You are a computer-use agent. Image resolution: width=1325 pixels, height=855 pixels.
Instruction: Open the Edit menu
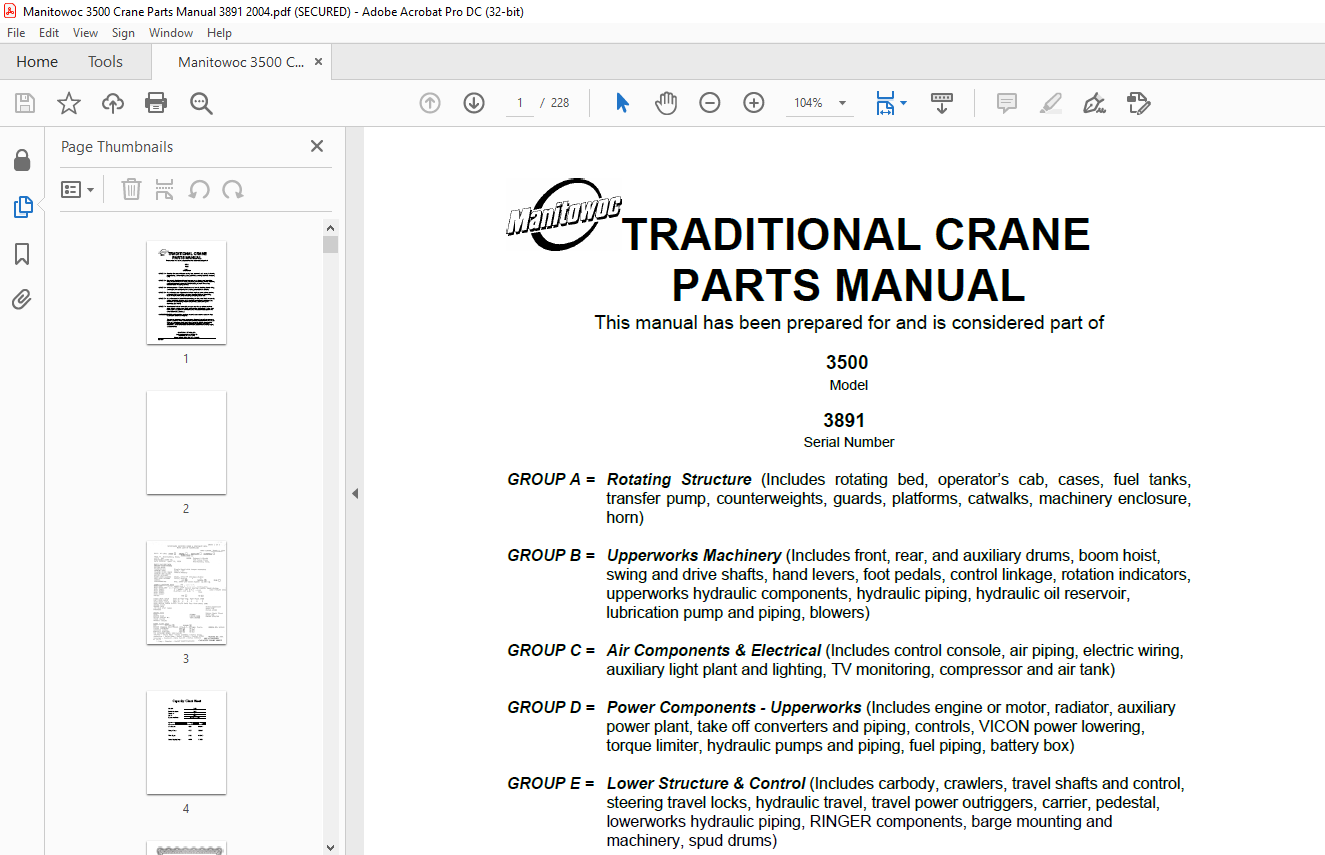[49, 33]
